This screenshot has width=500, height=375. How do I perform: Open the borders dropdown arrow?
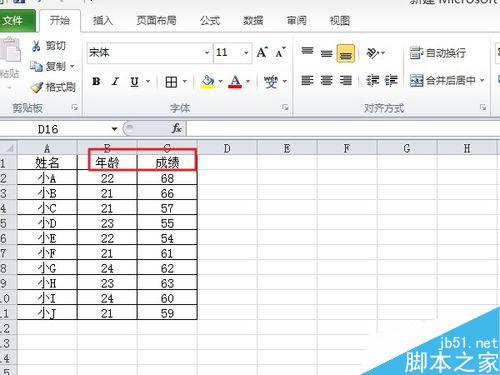pos(184,81)
